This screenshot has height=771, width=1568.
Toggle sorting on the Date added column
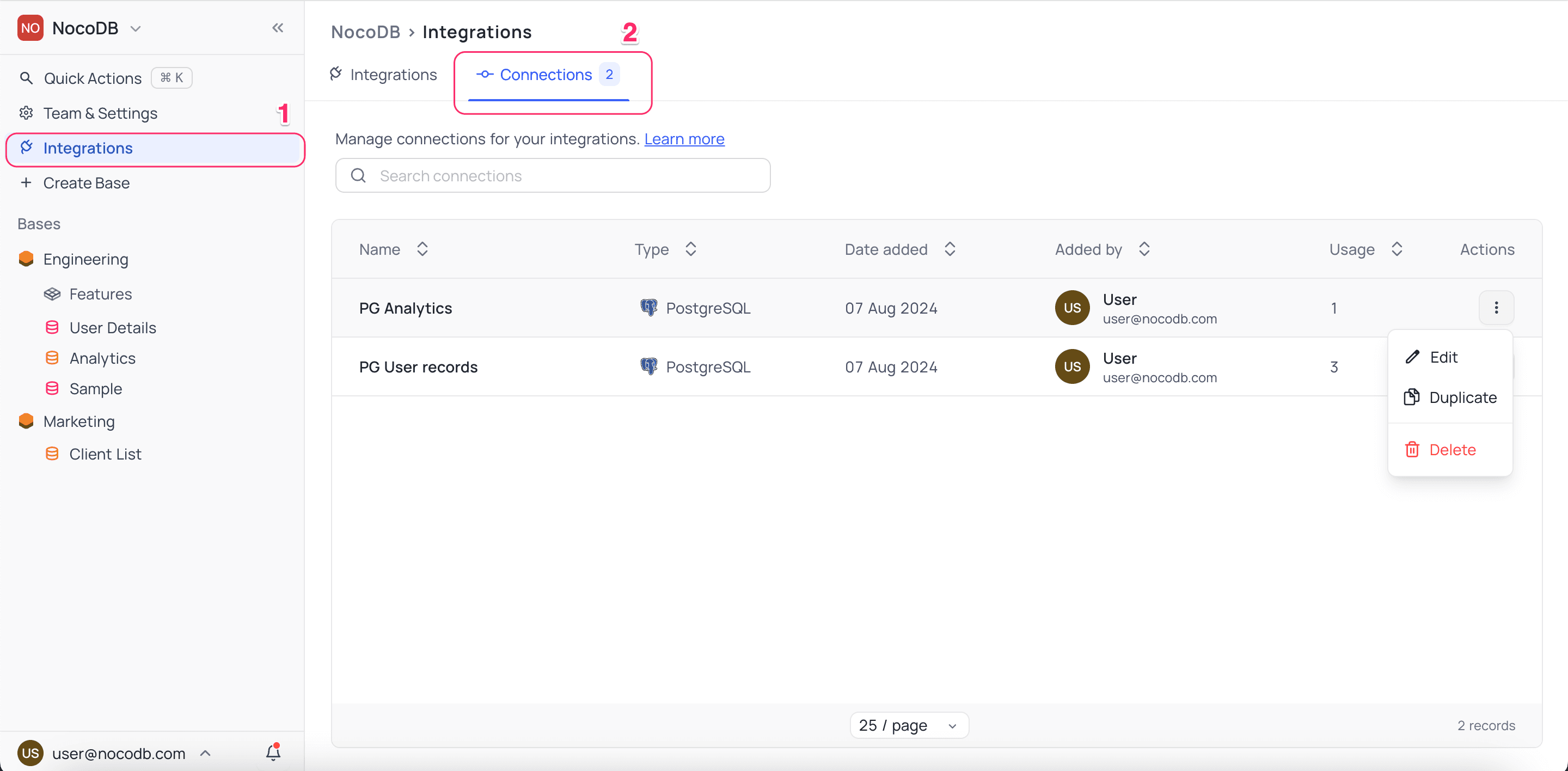pyautogui.click(x=949, y=249)
